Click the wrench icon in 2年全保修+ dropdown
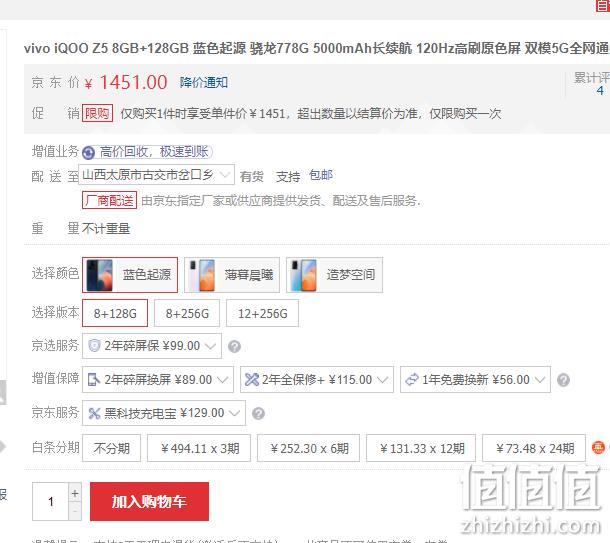Viewport: 610px width, 543px height. click(x=252, y=379)
